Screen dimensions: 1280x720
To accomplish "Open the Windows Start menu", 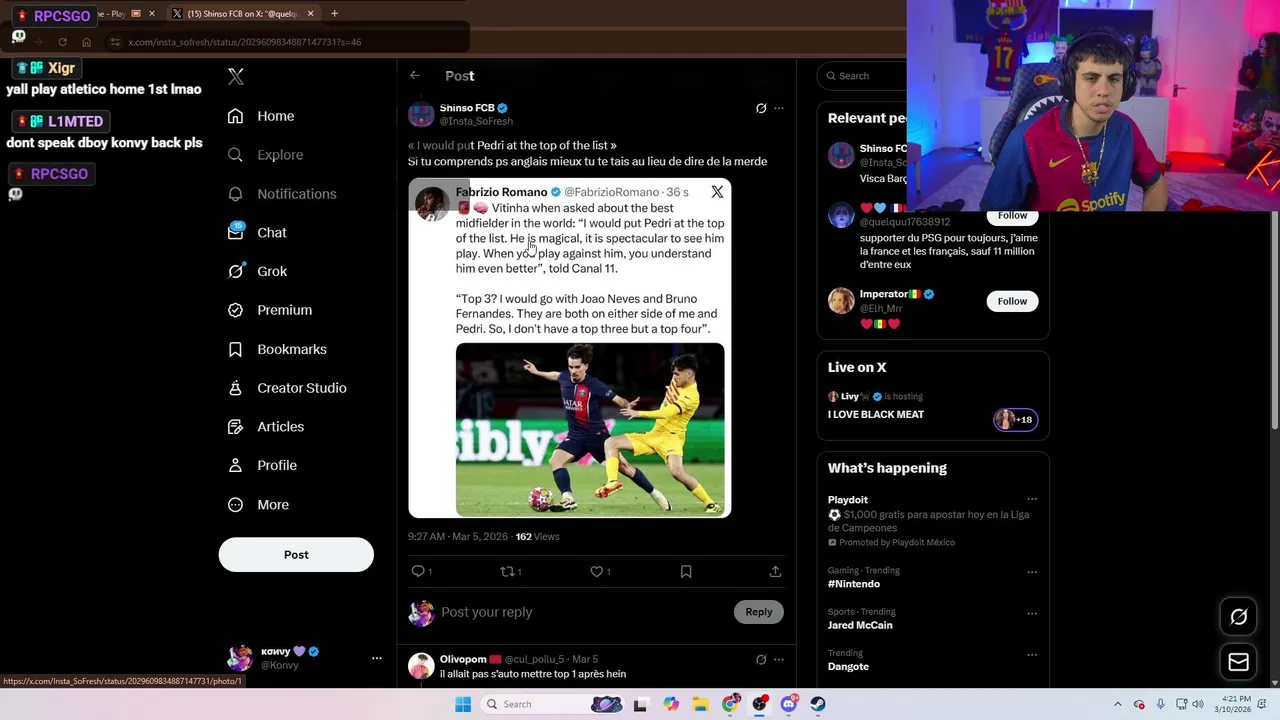I will pos(463,704).
